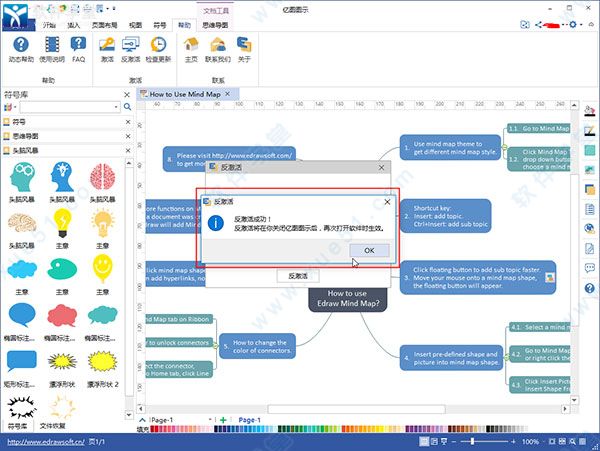The image size is (600, 451).
Task: Switch to the 思维导图 ribbon tab
Action: 215,25
